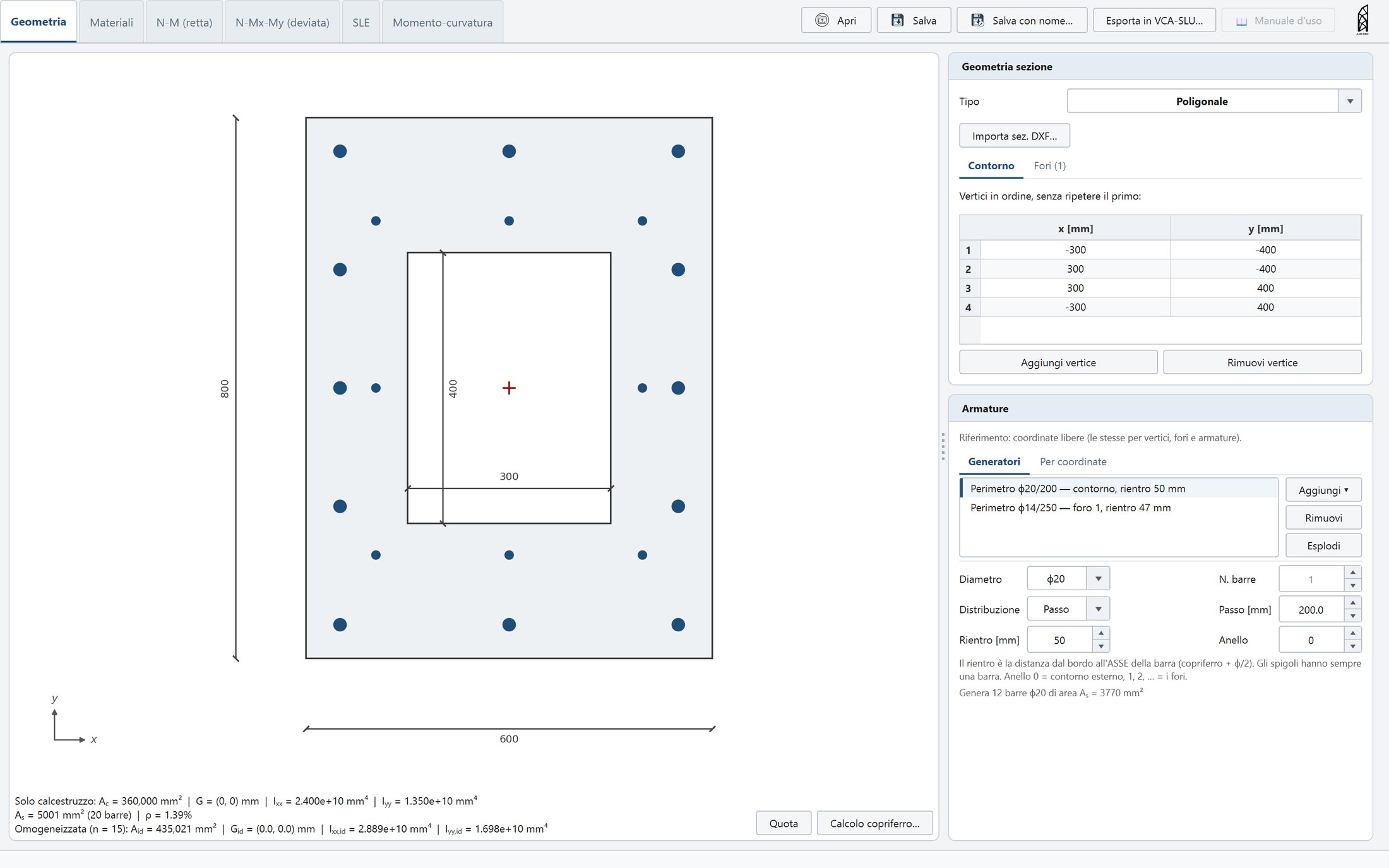Open the Tipo Poligonale dropdown arrow
The image size is (1389, 868).
1350,101
